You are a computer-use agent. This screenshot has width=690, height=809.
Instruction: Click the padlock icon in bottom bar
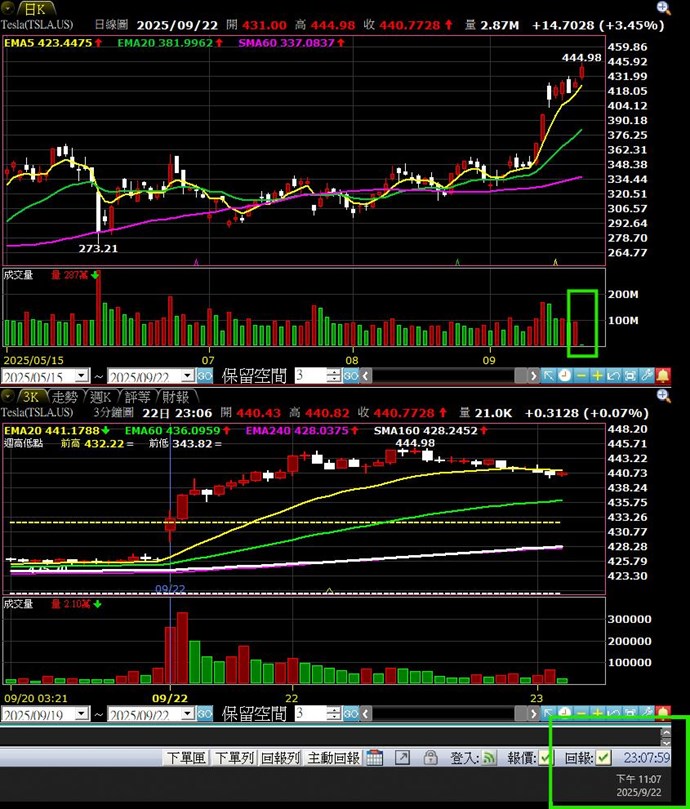(428, 758)
